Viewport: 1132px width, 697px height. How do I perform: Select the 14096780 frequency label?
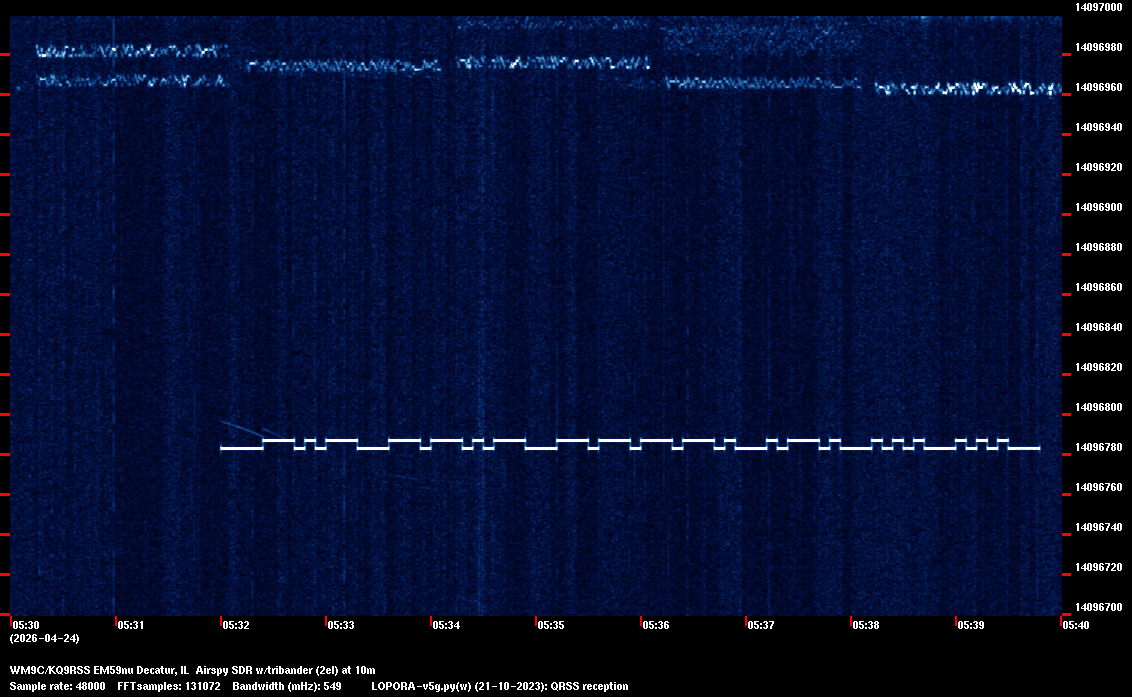pyautogui.click(x=1097, y=447)
